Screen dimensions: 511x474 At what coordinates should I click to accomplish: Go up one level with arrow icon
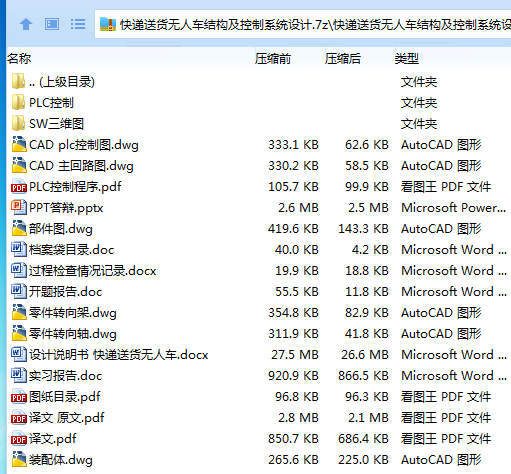(x=26, y=24)
